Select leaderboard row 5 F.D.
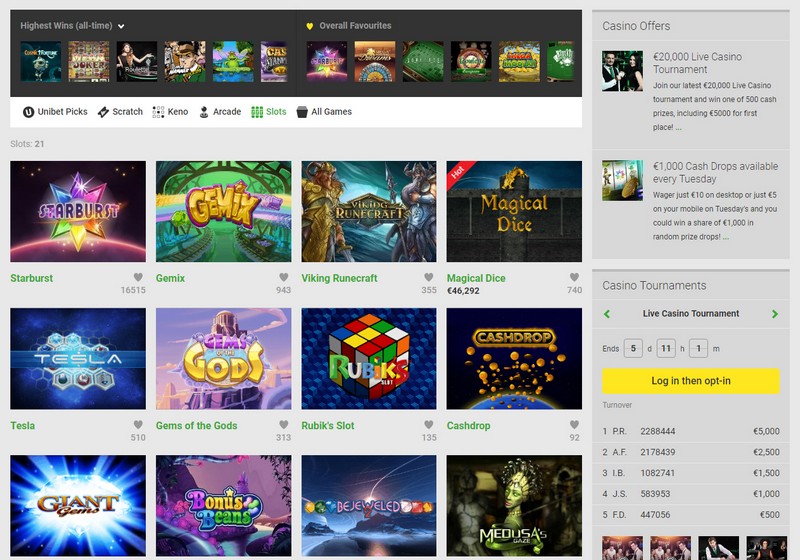Image resolution: width=800 pixels, height=560 pixels. pyautogui.click(x=691, y=515)
